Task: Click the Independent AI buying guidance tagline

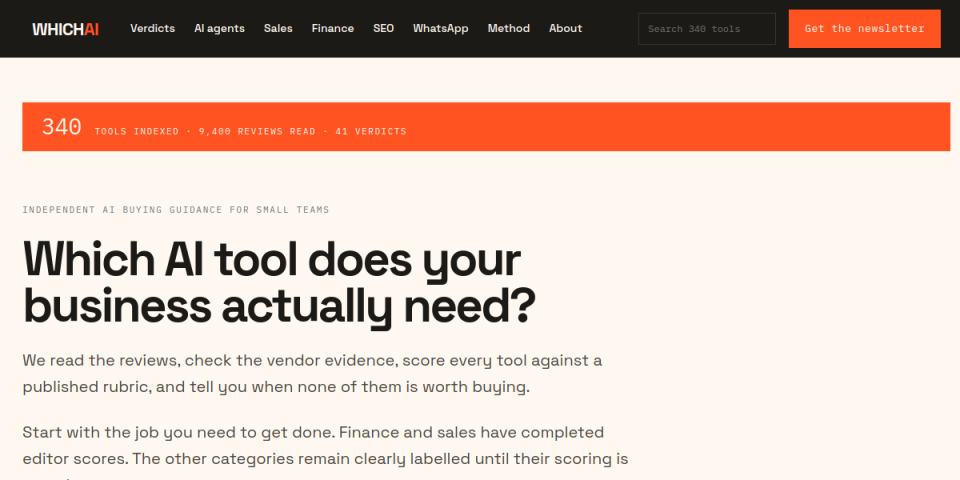Action: click(176, 210)
